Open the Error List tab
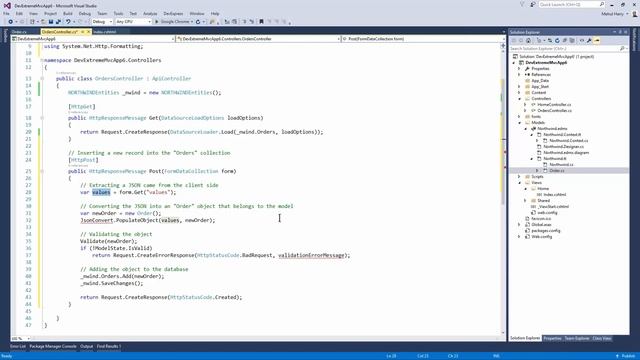The image size is (640, 360). click(x=18, y=347)
